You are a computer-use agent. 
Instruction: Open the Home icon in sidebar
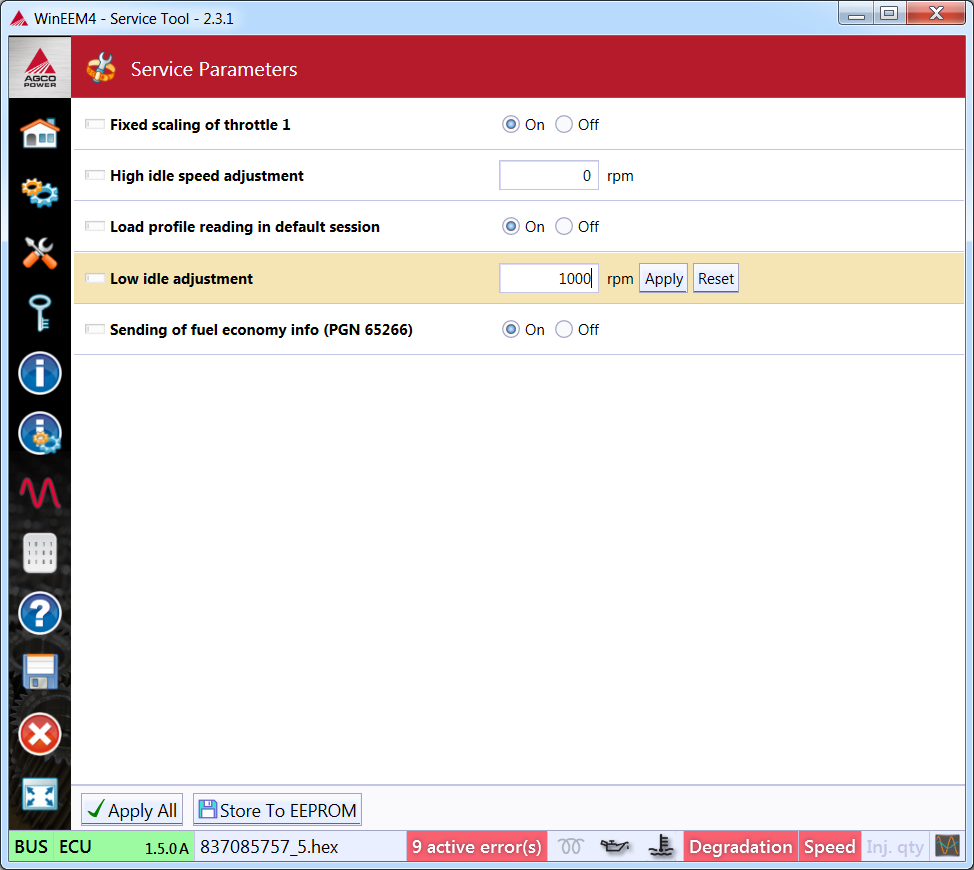pos(40,133)
